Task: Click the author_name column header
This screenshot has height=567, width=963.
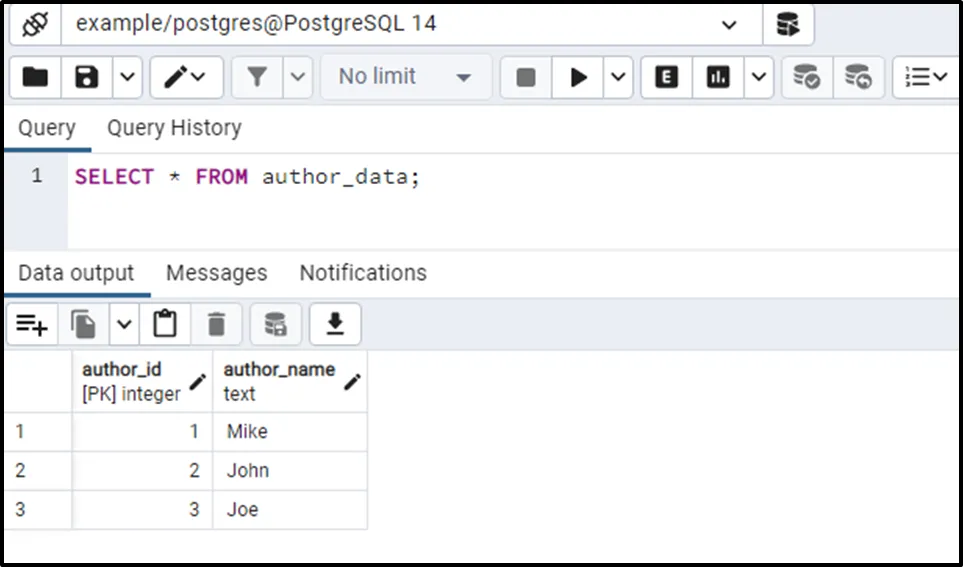Action: (x=279, y=370)
